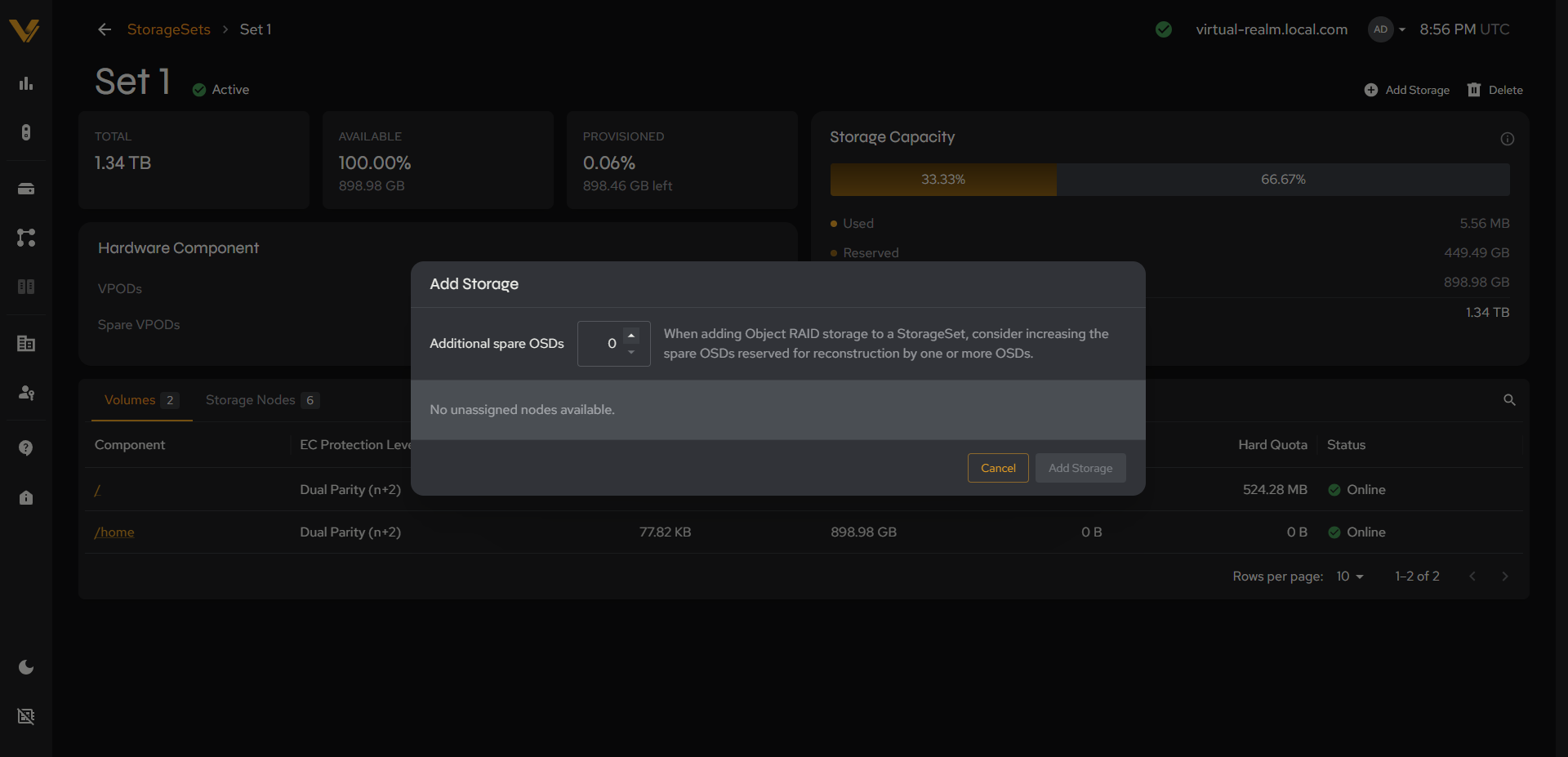Open the building table sidebar icon
Screen dimensions: 1568x757
[26, 344]
